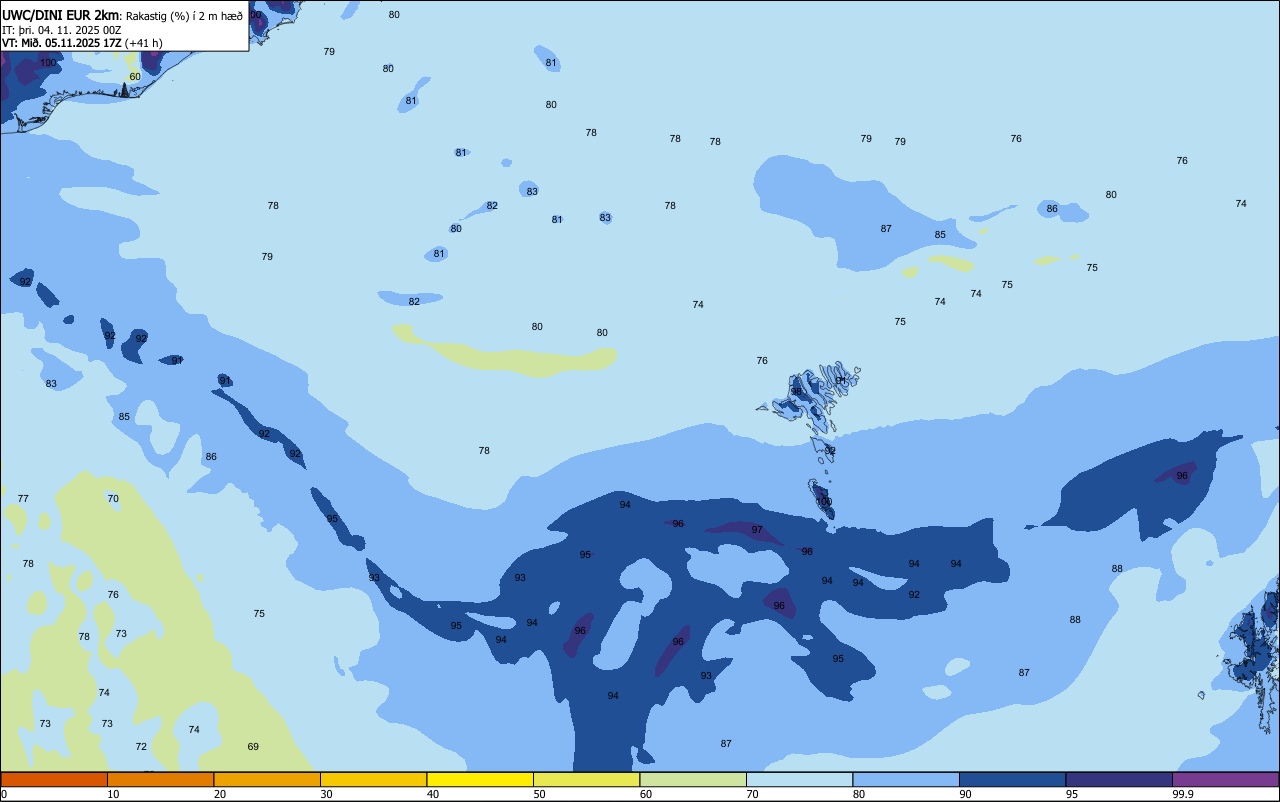The width and height of the screenshot is (1280, 802).
Task: Click the 'IT: þri. 04. 11. 2025 00Z' line
Action: (x=62, y=30)
